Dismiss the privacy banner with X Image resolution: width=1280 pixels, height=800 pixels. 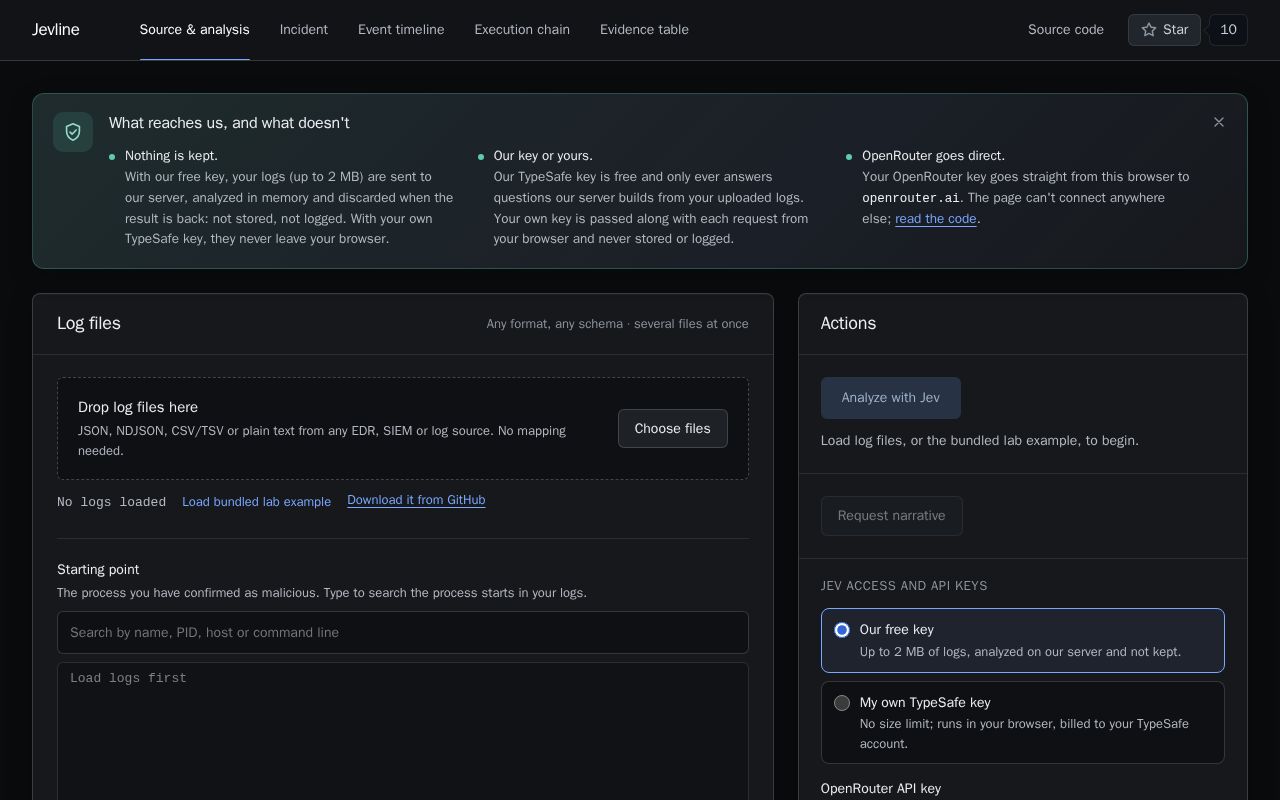pyautogui.click(x=1218, y=122)
